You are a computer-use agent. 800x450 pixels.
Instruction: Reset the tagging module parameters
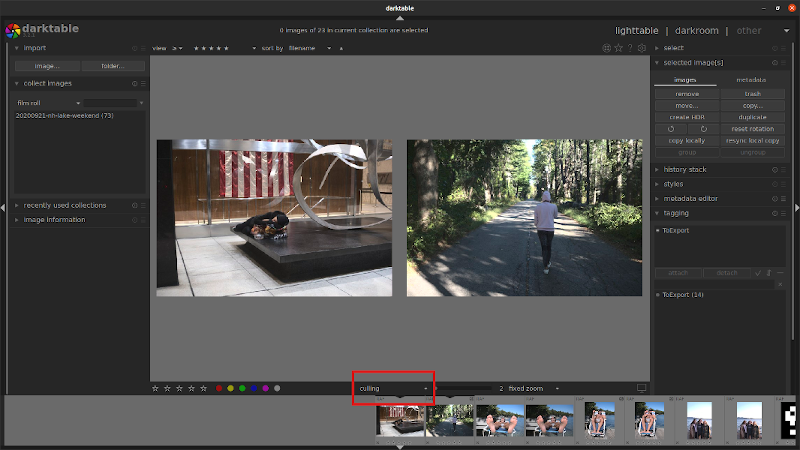pyautogui.click(x=775, y=213)
